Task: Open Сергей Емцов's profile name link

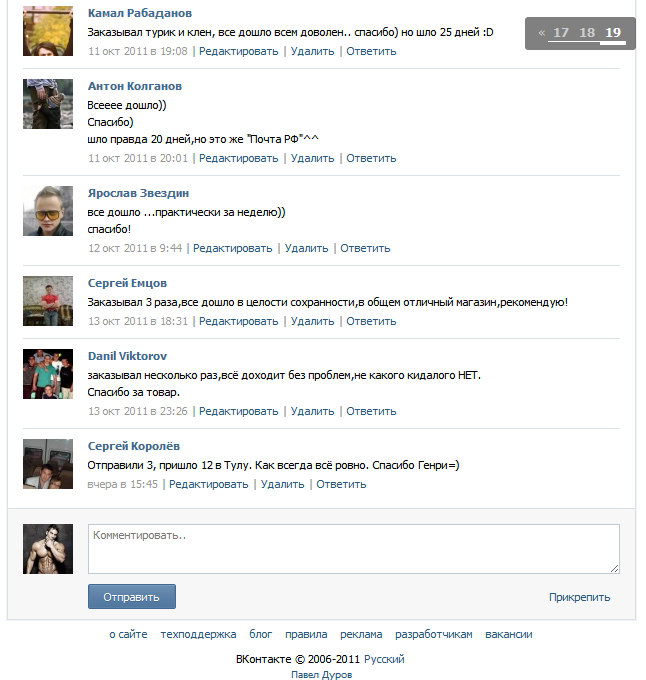Action: (x=127, y=283)
